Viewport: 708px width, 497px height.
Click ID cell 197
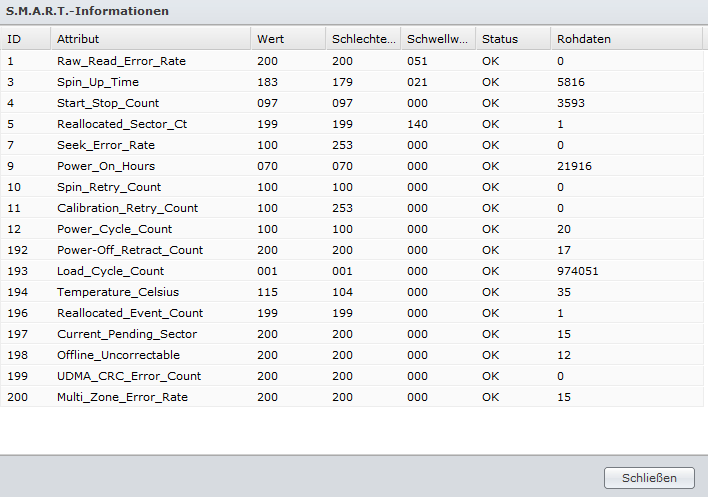pos(18,334)
